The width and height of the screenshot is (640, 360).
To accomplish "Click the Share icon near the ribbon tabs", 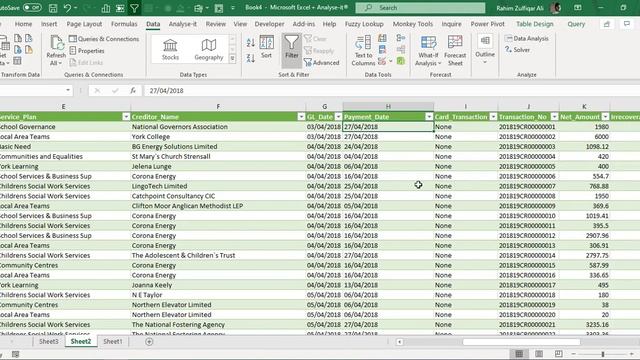I will point(607,24).
